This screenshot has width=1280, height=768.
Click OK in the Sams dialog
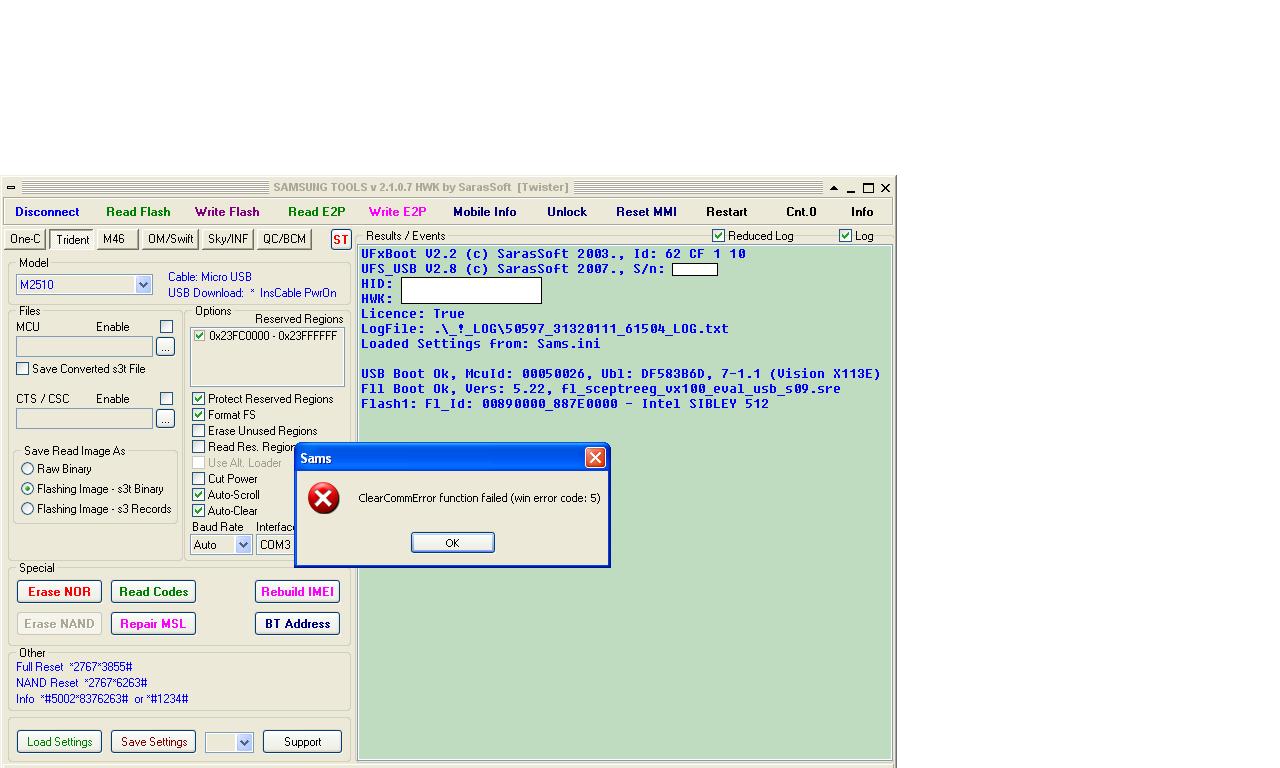point(453,542)
